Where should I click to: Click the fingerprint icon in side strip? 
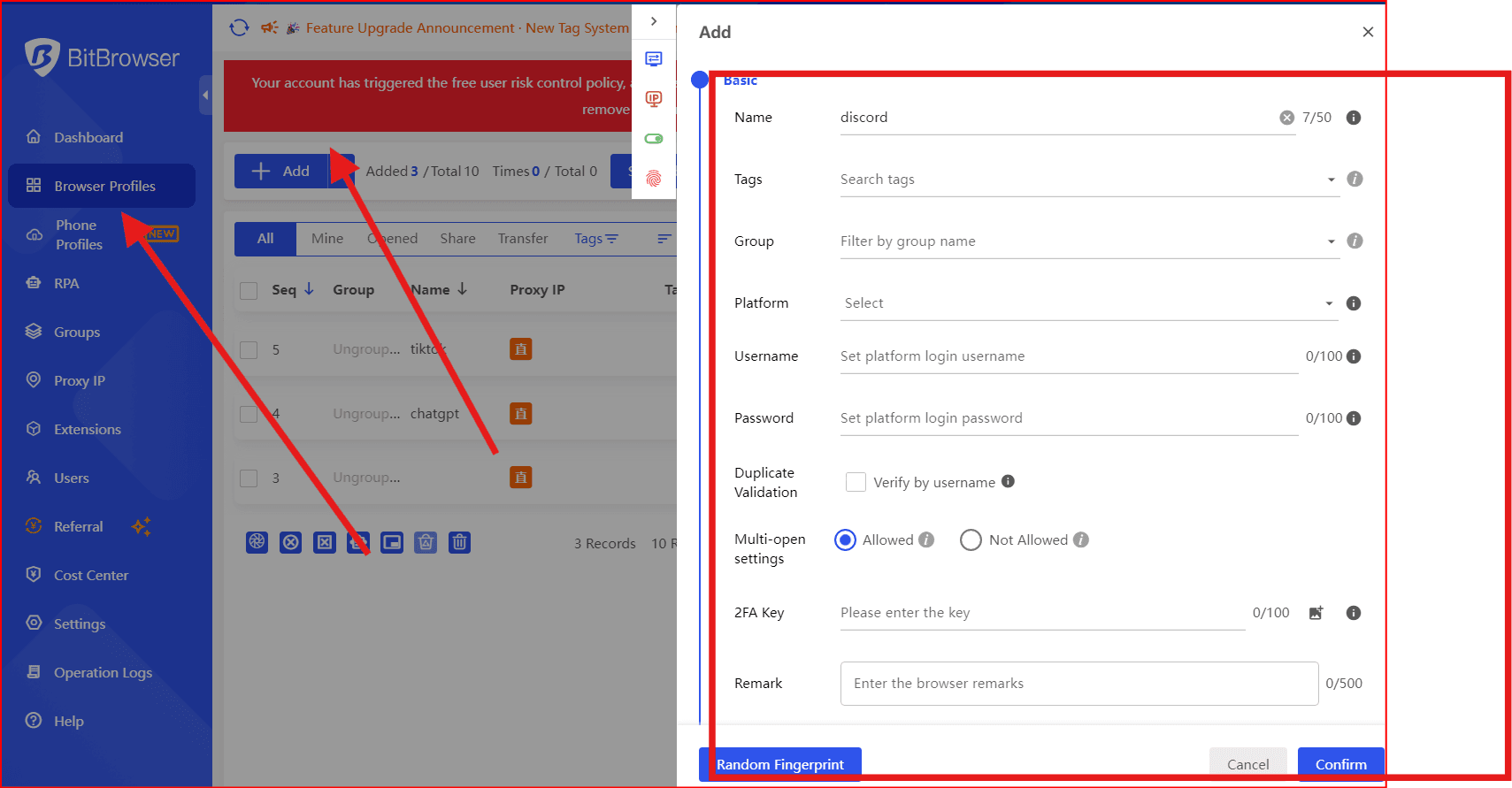[654, 179]
